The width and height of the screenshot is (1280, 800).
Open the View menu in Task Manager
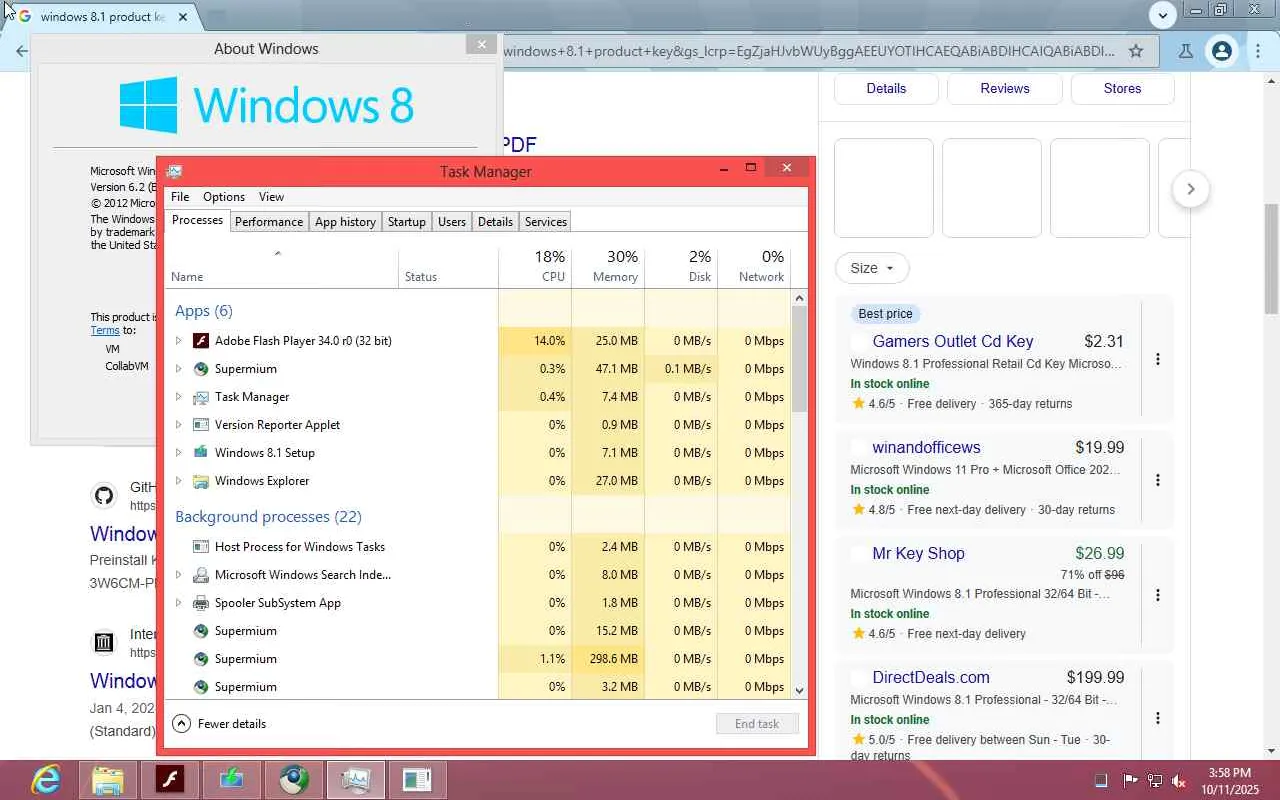[x=271, y=197]
